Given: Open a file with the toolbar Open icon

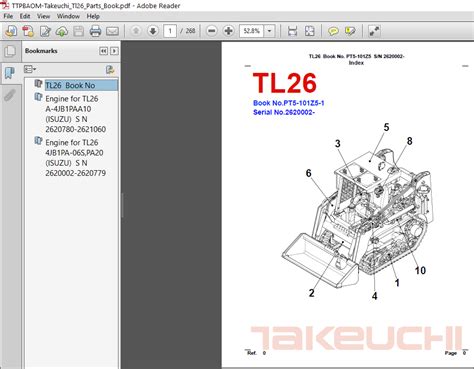Looking at the screenshot, I should pos(11,31).
